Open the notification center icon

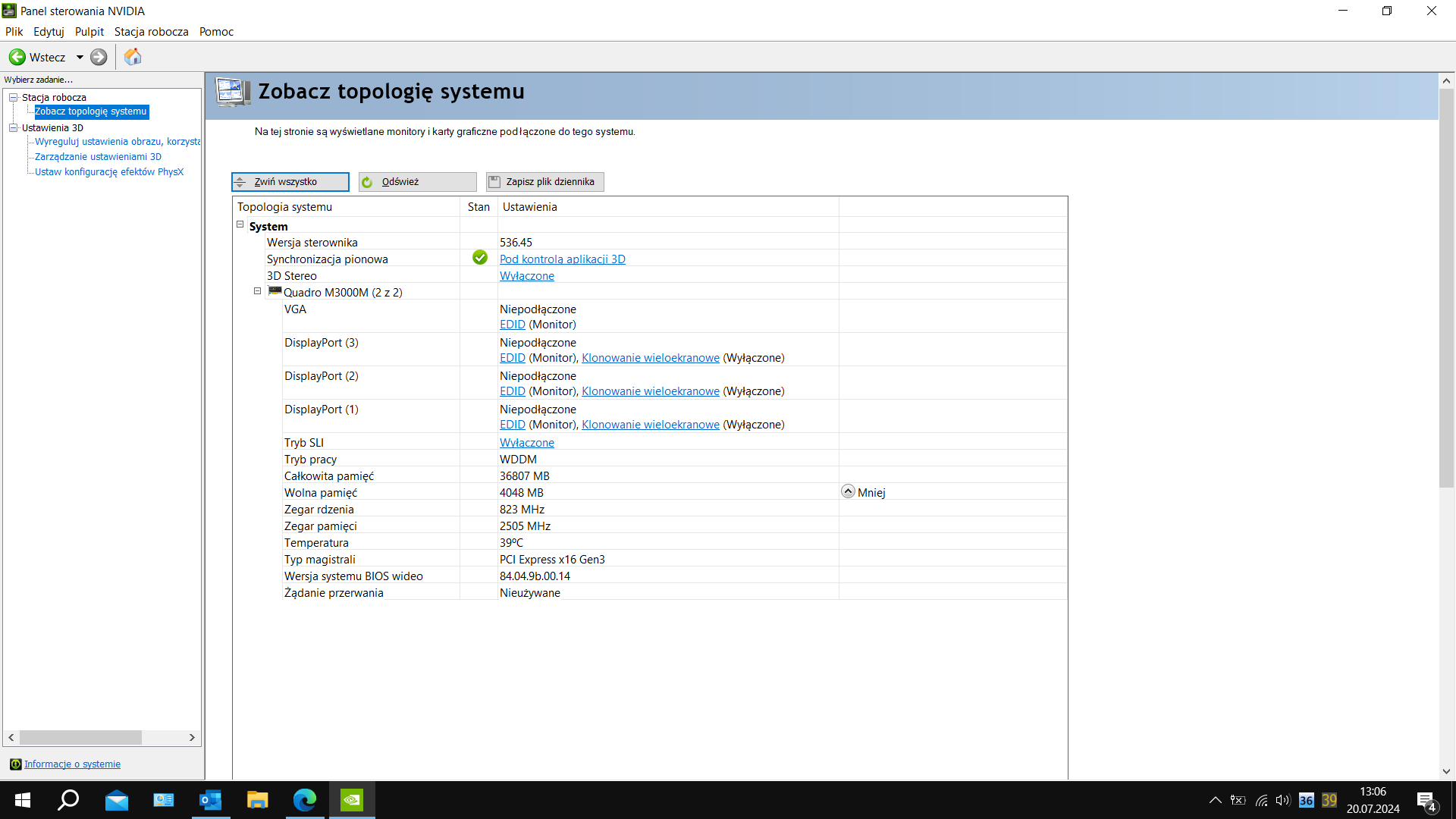pos(1426,801)
